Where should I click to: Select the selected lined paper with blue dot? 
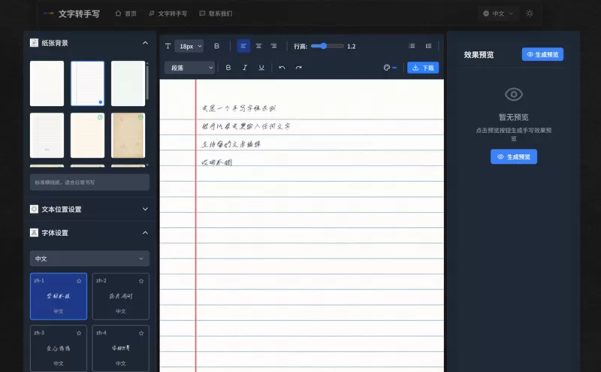click(x=87, y=83)
